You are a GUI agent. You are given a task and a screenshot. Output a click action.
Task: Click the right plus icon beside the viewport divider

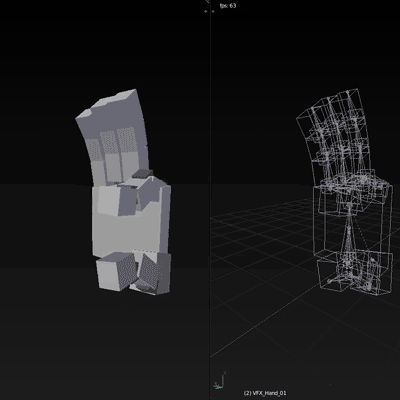click(x=213, y=11)
